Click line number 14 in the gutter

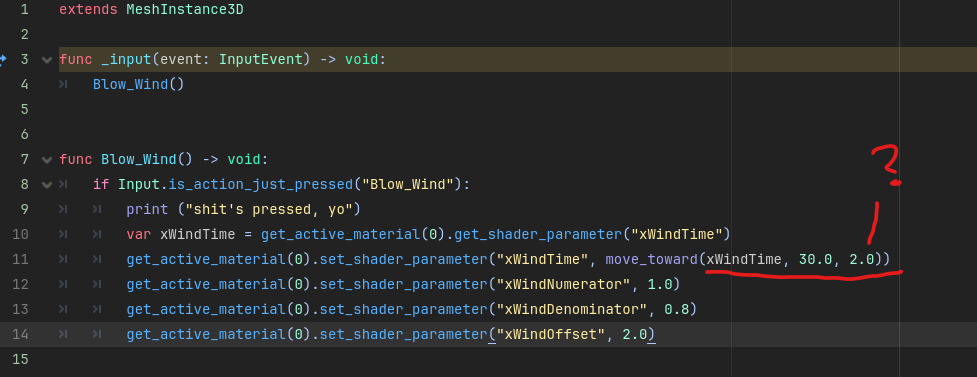(21, 335)
